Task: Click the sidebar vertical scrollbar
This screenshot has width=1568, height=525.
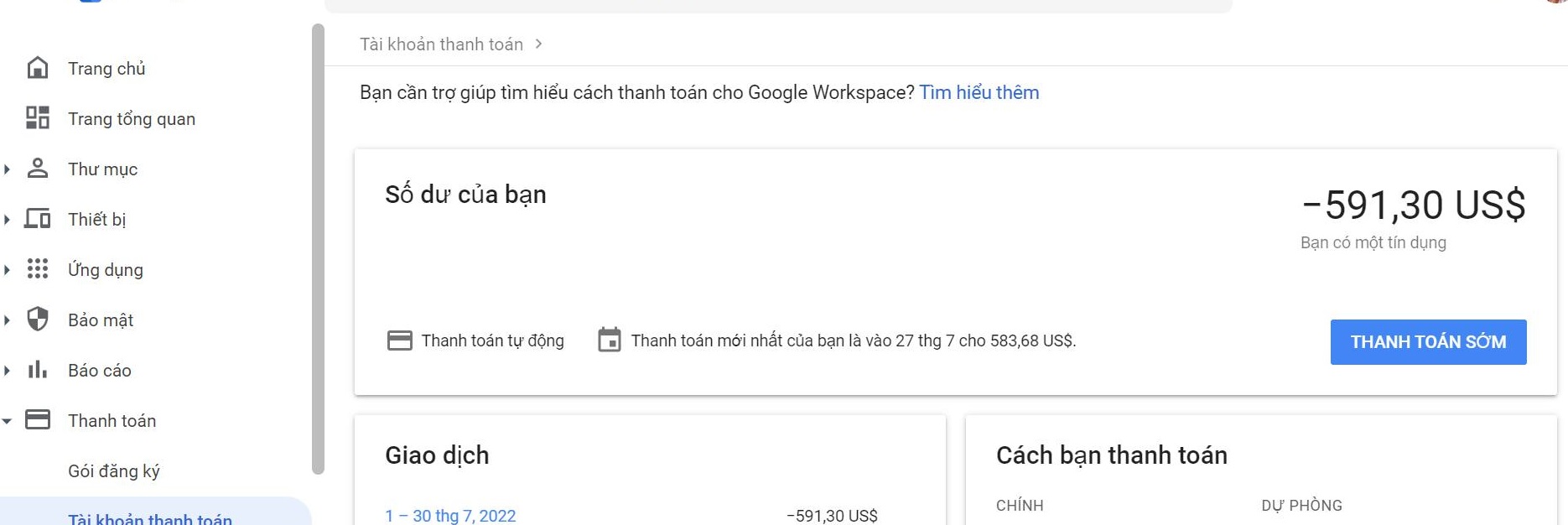Action: (318, 249)
